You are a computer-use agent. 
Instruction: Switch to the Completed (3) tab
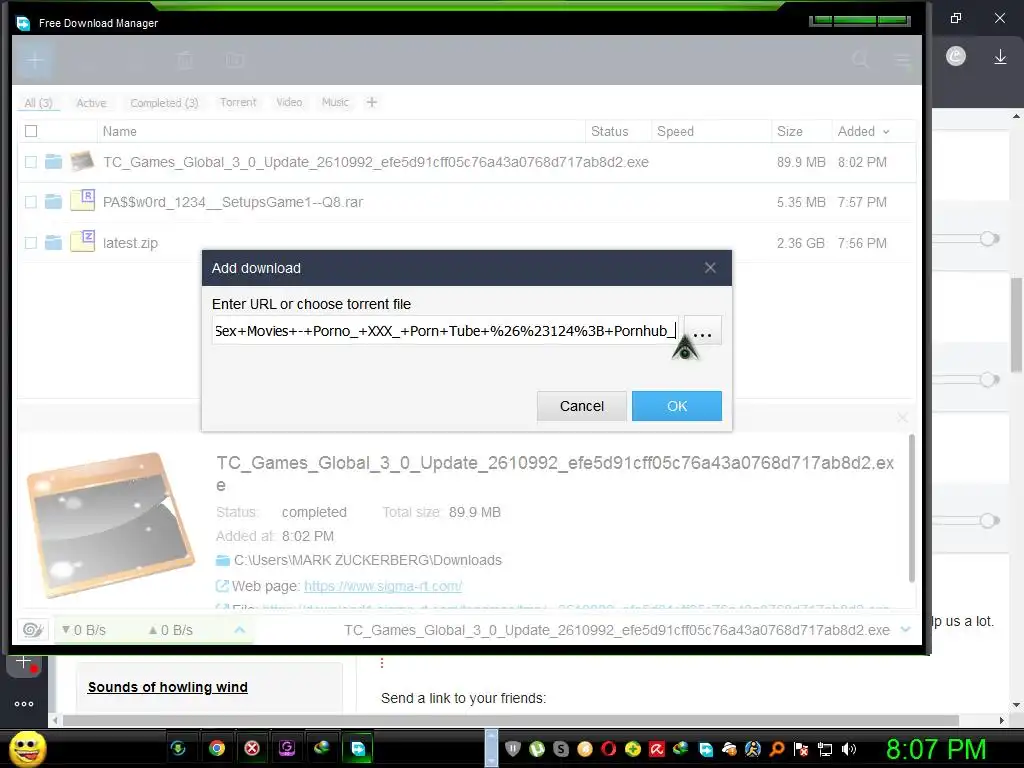[164, 103]
